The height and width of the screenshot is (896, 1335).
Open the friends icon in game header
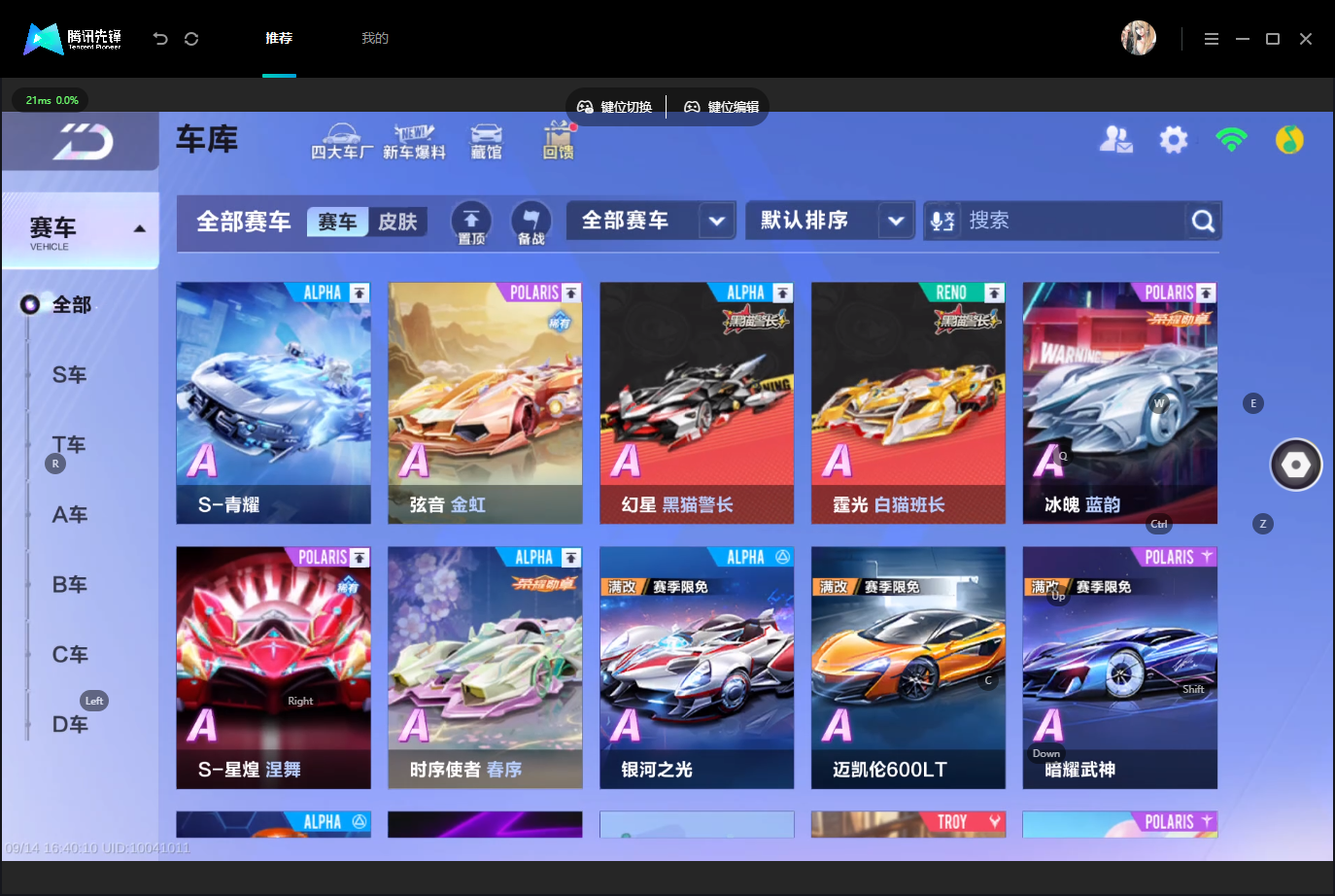click(x=1115, y=140)
